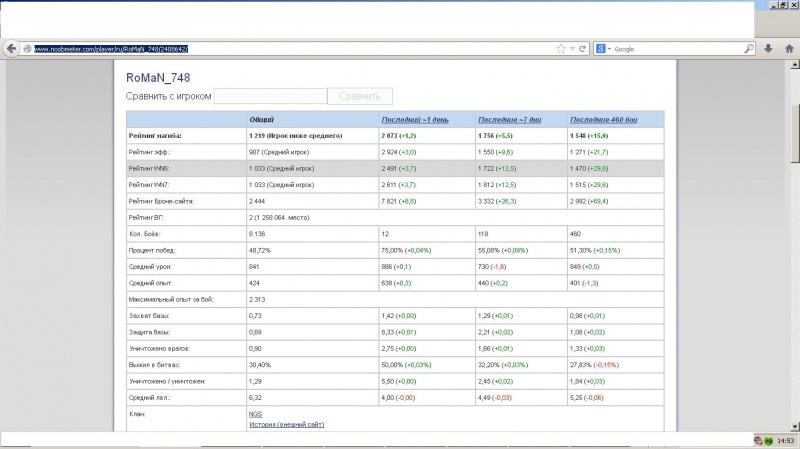The height and width of the screenshot is (449, 800).
Task: Open the browser downloads arrow icon
Action: tap(768, 48)
